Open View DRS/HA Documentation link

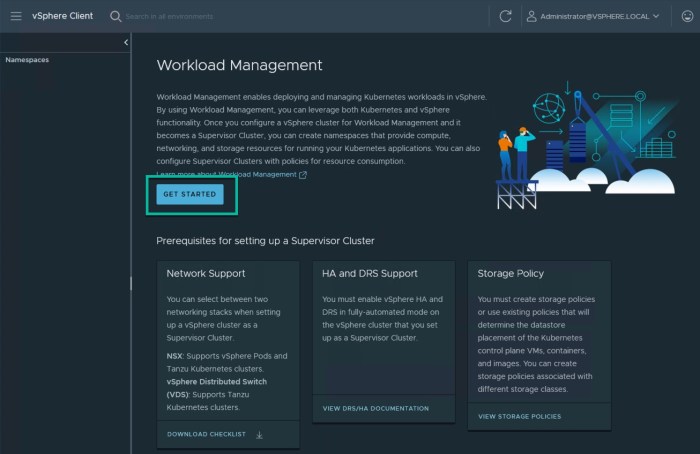[x=375, y=408]
